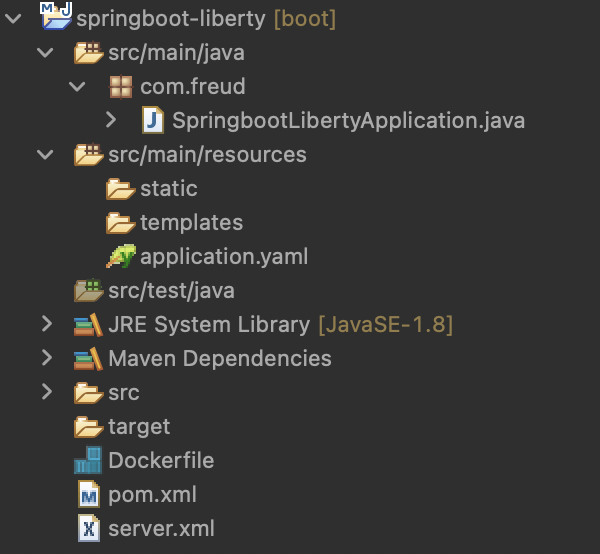
Task: Click the com.freud package icon
Action: click(121, 86)
